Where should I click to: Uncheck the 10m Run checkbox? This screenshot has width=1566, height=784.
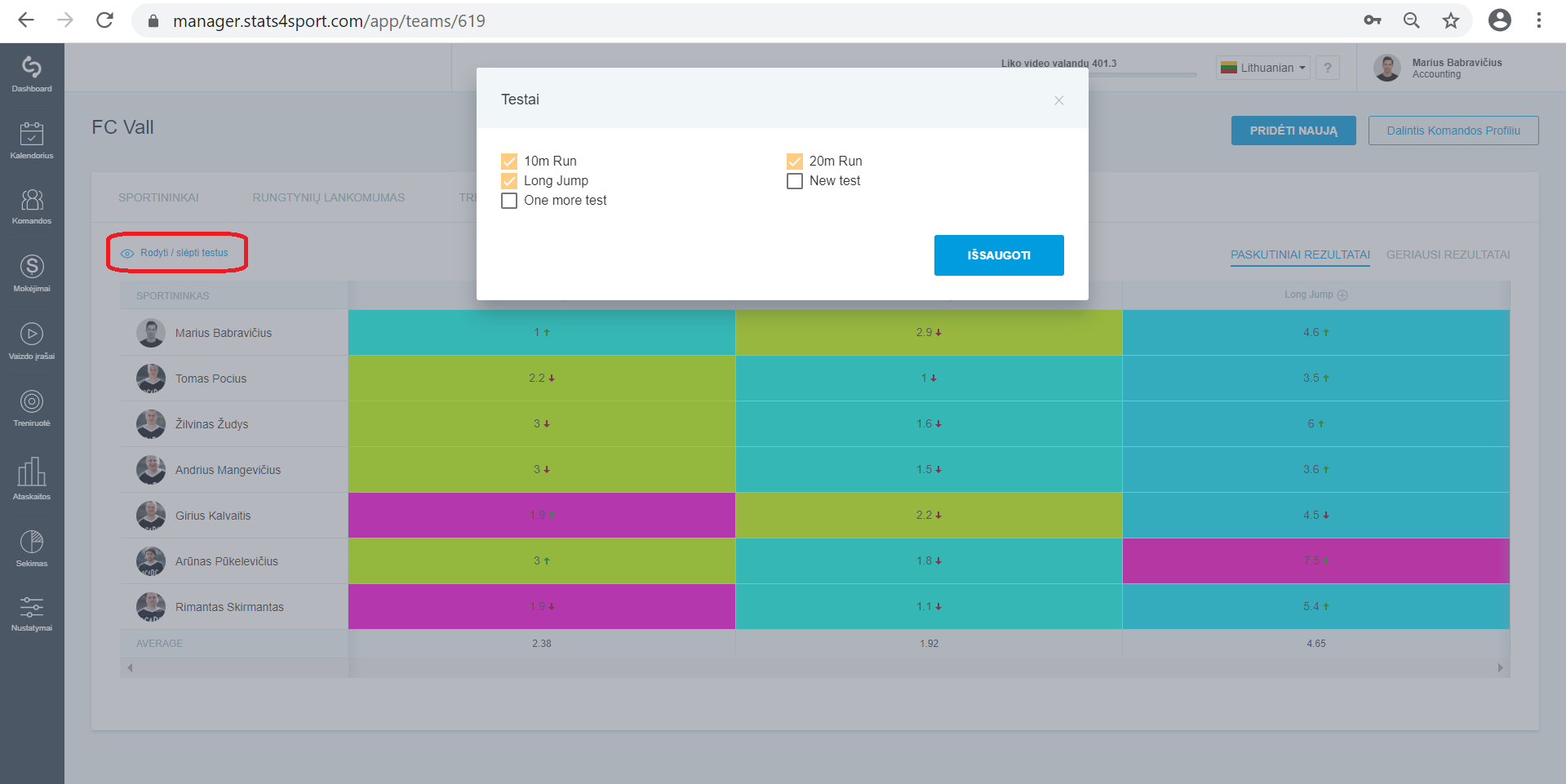click(509, 162)
